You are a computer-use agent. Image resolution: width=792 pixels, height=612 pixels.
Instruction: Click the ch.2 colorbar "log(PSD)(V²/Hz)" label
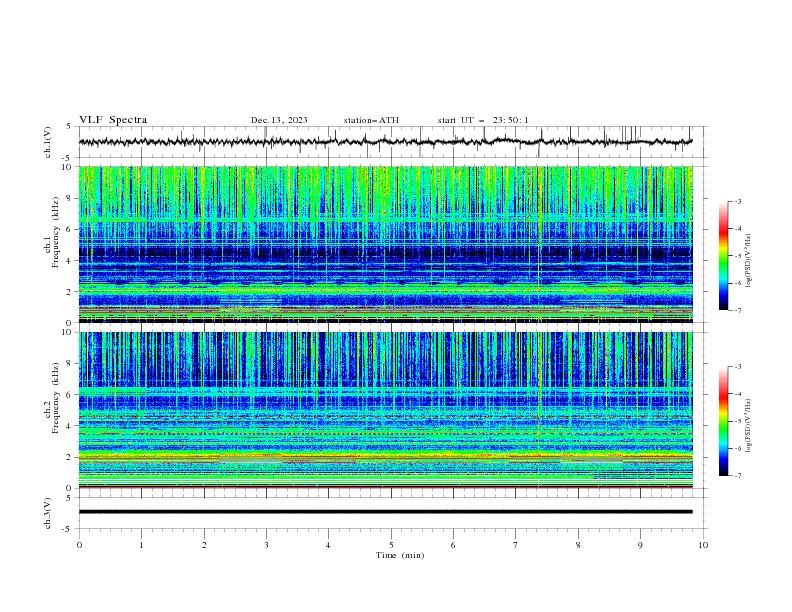[749, 426]
